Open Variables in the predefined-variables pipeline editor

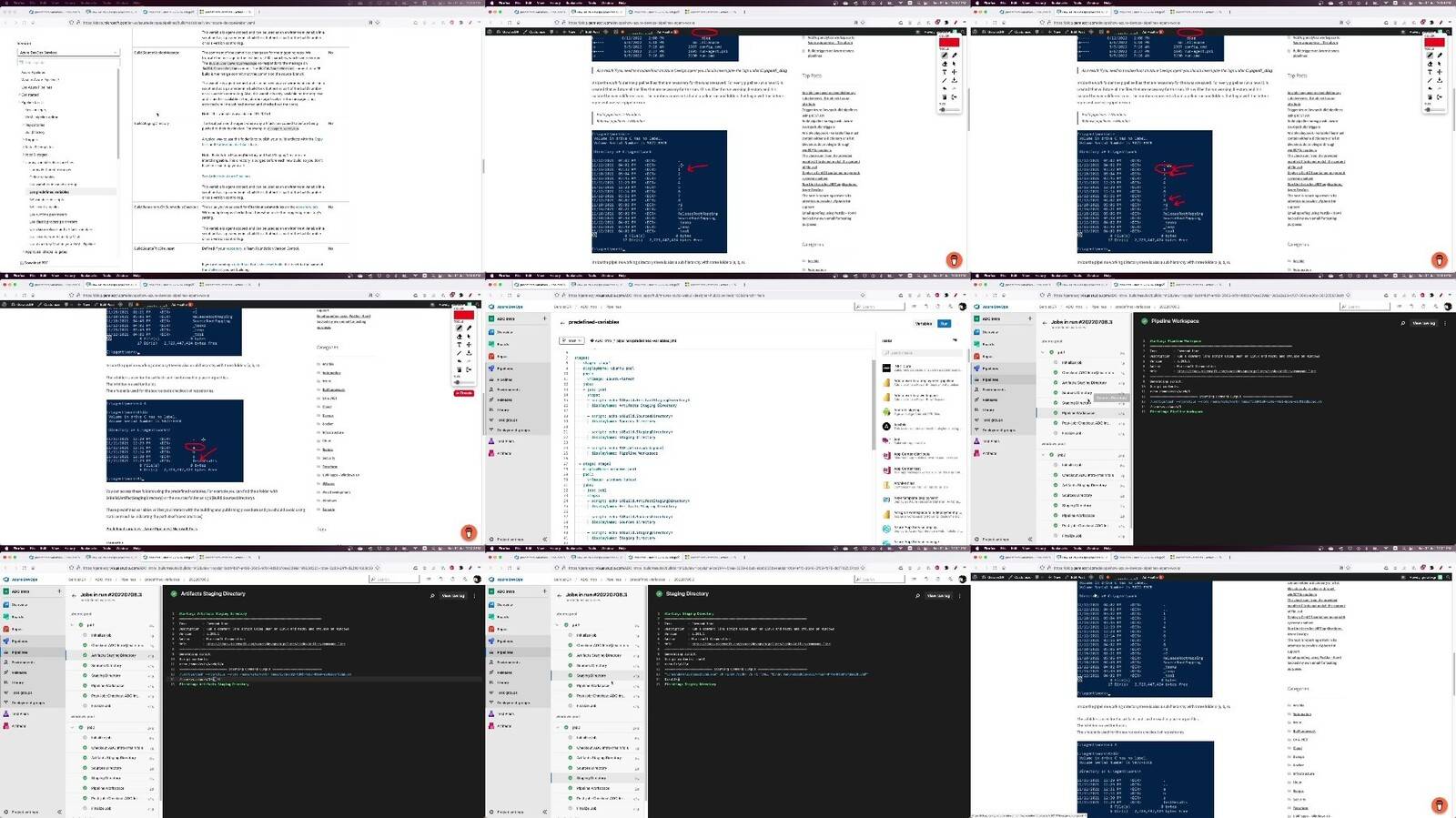924,323
